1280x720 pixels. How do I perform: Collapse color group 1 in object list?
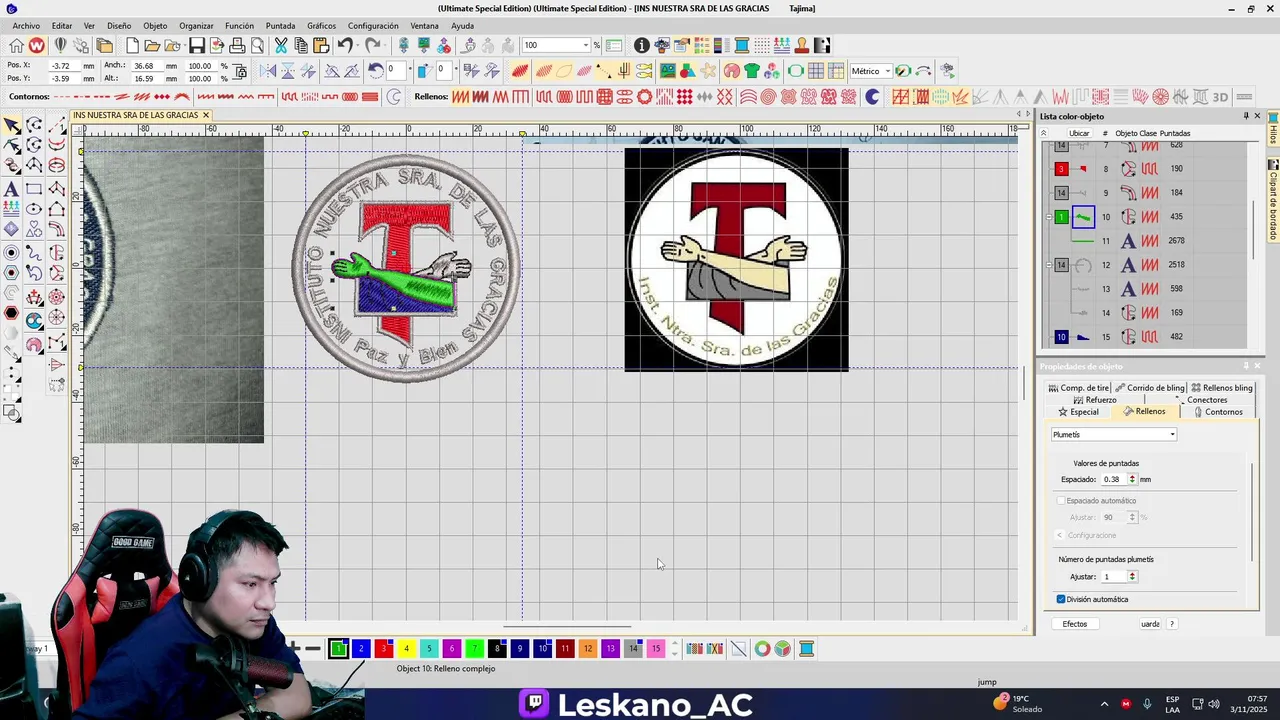[1049, 217]
